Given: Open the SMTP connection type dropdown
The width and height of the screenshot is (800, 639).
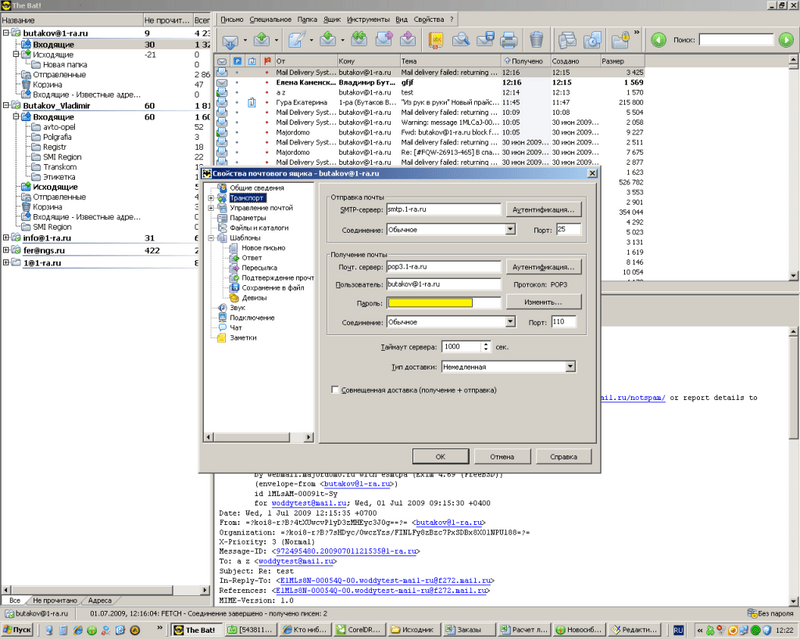Looking at the screenshot, I should 510,230.
